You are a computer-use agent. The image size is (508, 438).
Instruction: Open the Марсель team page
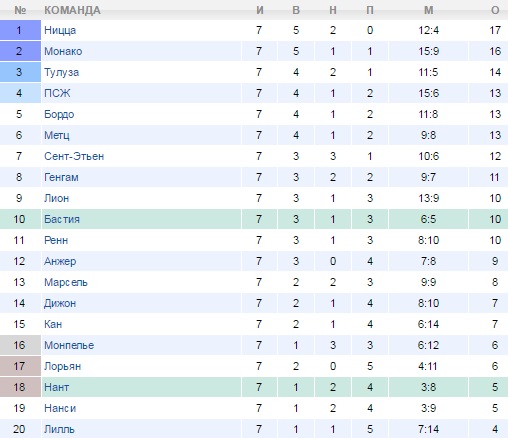coord(66,282)
